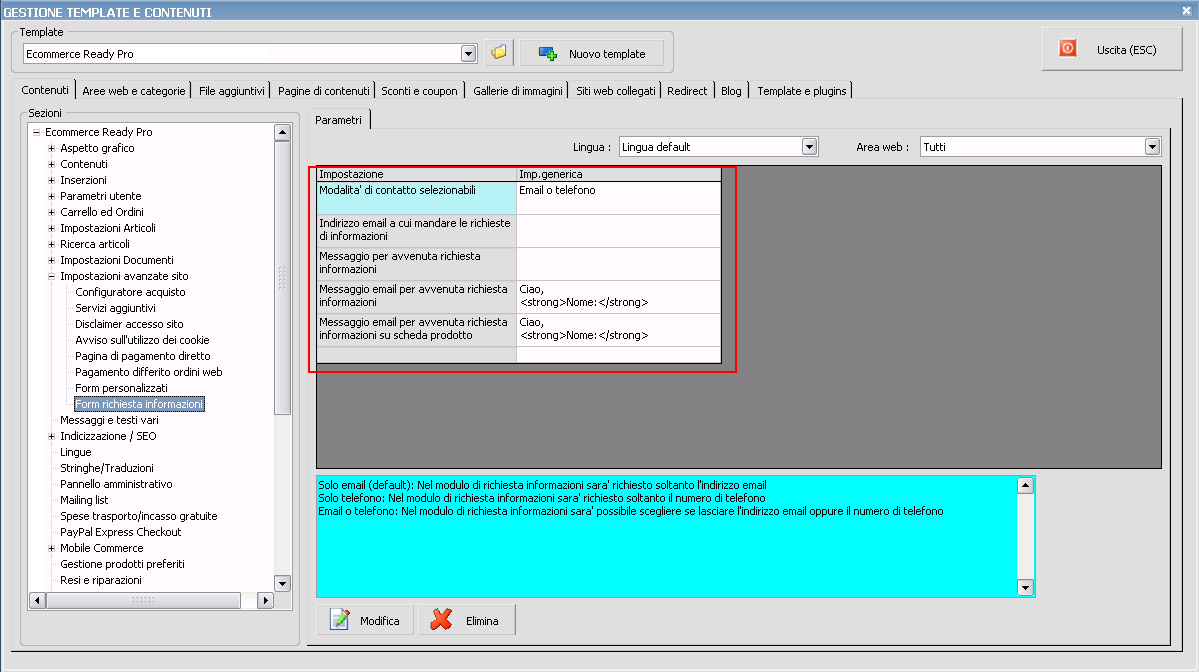Select Servizi aggiuntivi tree item
This screenshot has height=672, width=1199.
click(115, 308)
